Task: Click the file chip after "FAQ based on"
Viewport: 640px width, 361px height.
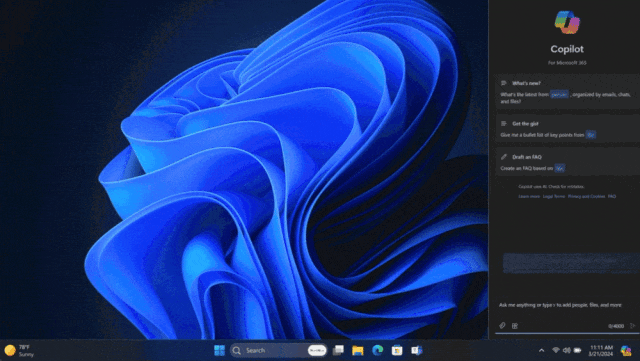Action: coord(560,168)
